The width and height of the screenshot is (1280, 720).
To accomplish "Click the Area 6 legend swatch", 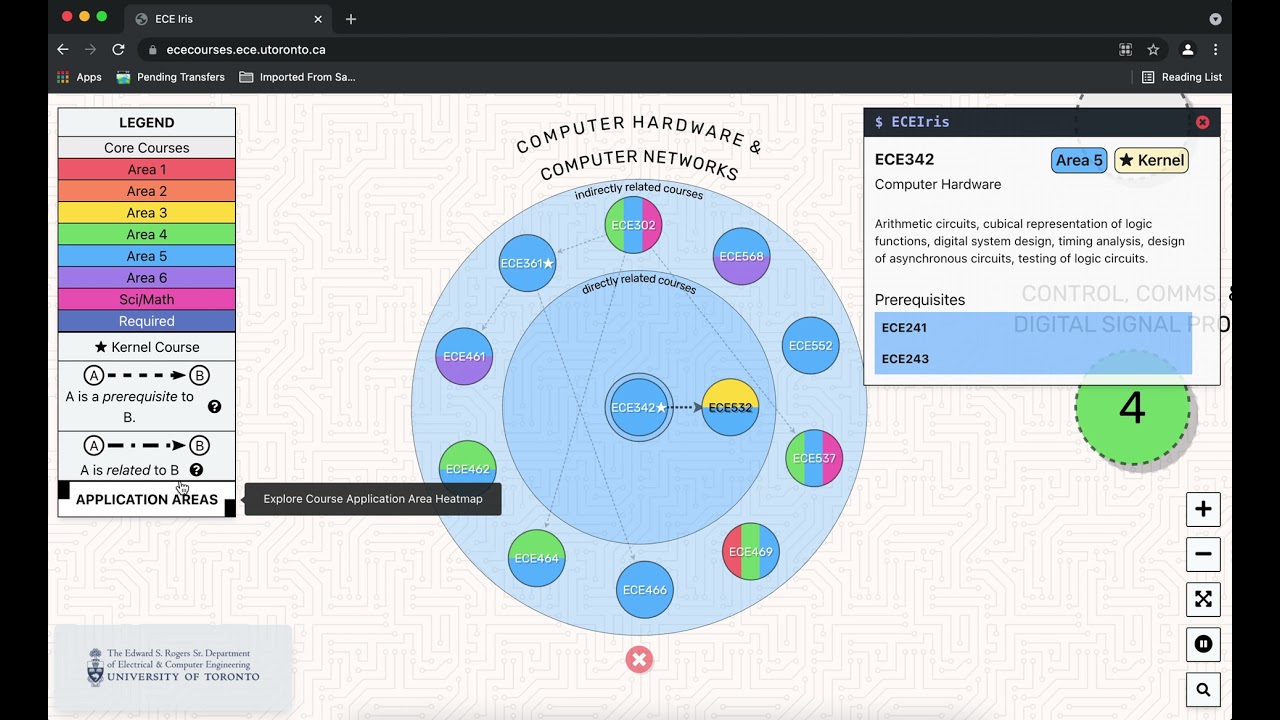I will [147, 278].
